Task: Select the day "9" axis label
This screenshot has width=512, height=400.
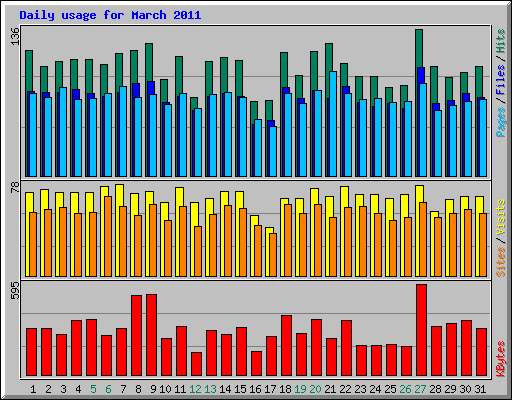Action: click(153, 389)
